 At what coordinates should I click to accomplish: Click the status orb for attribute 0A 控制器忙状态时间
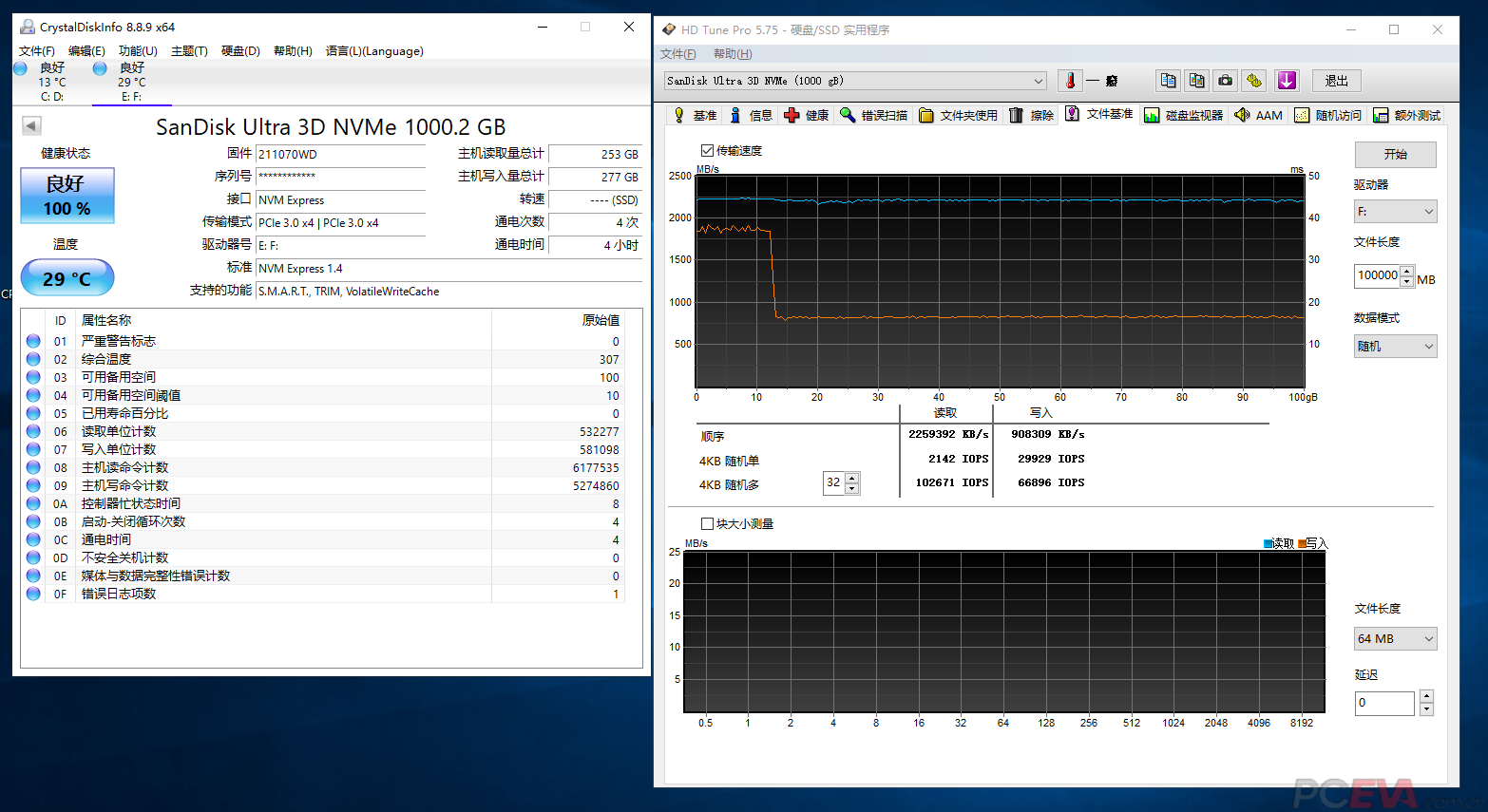click(x=33, y=503)
